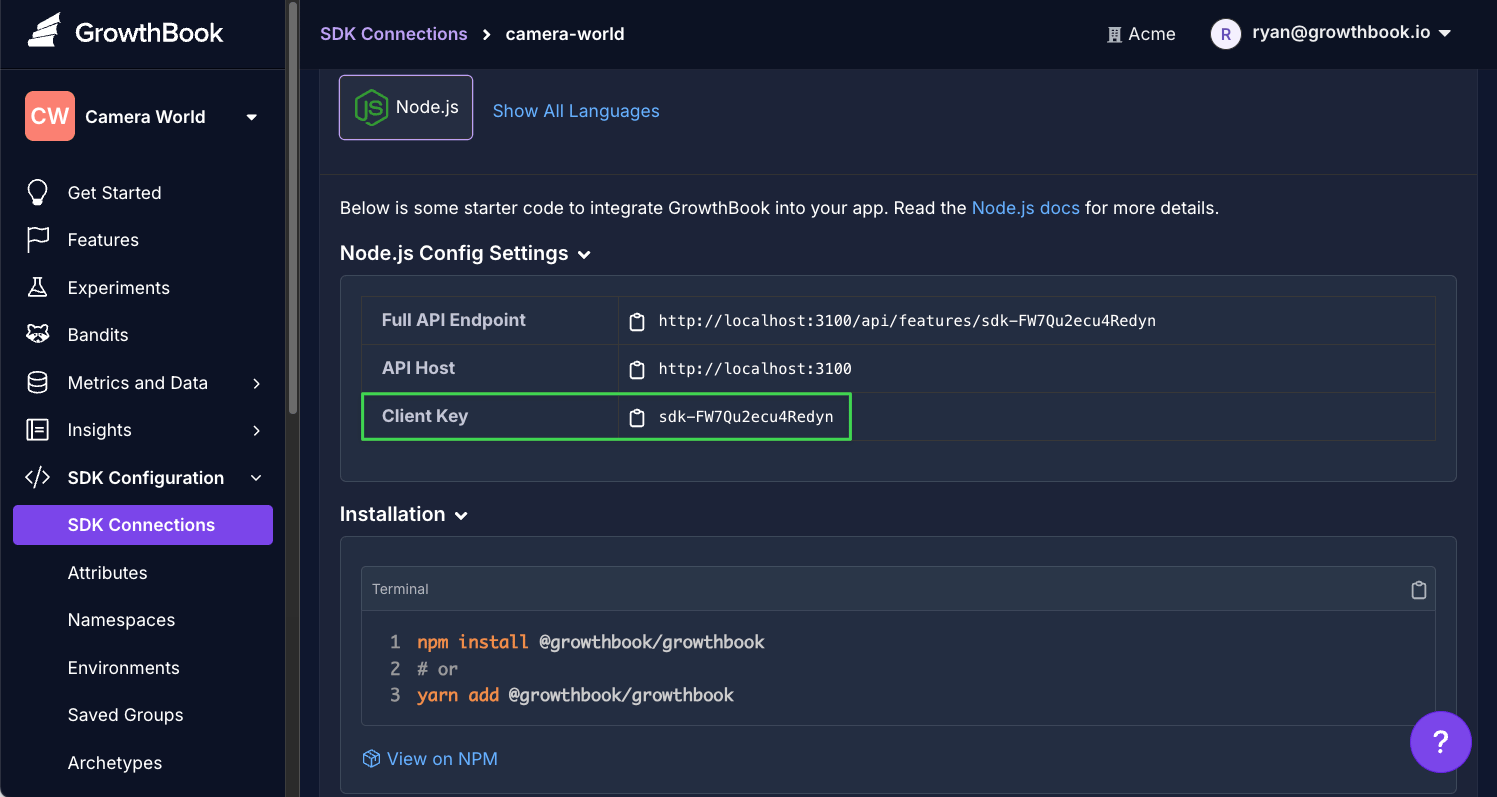Click the Node.js hexagon logo icon
This screenshot has height=797, width=1497.
coord(371,107)
